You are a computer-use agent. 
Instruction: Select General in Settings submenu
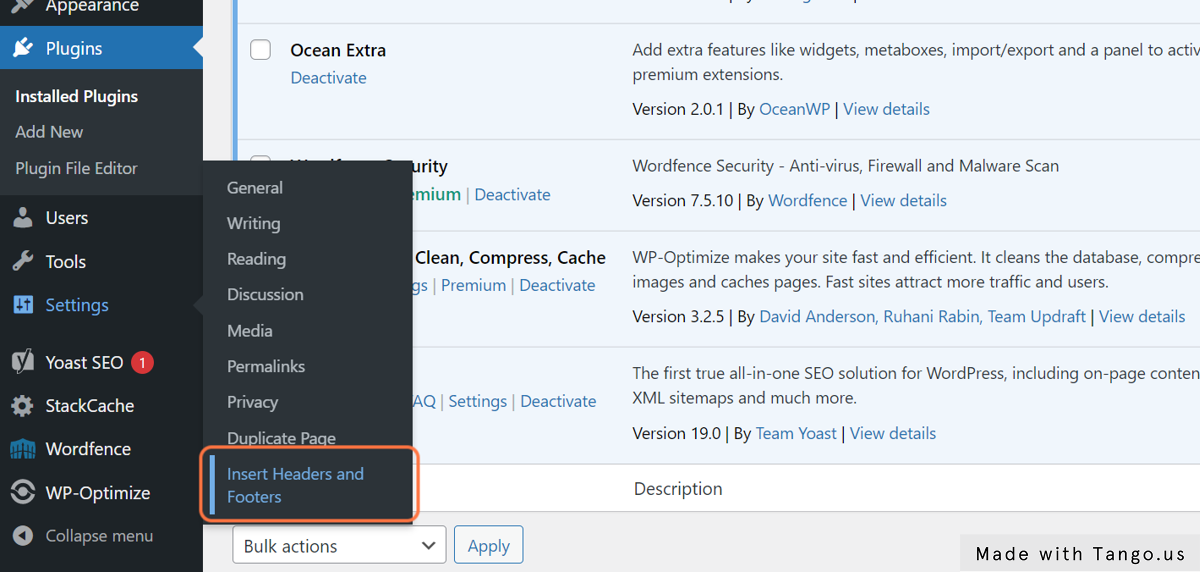click(255, 188)
